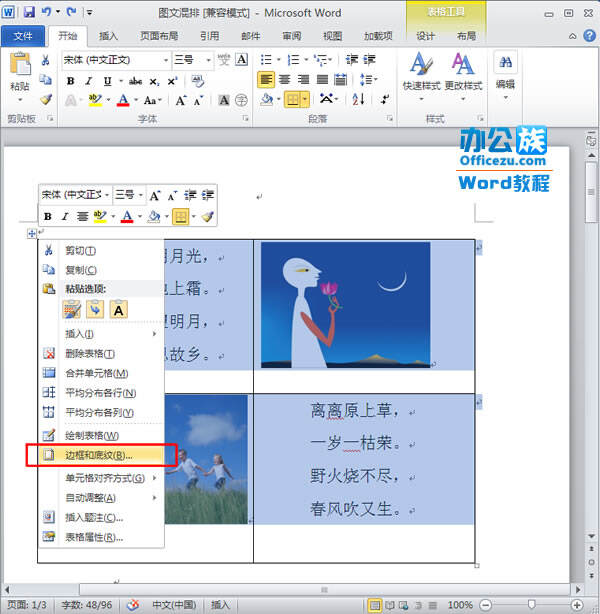The width and height of the screenshot is (600, 614).
Task: Click the multilevel list icon
Action: (321, 60)
